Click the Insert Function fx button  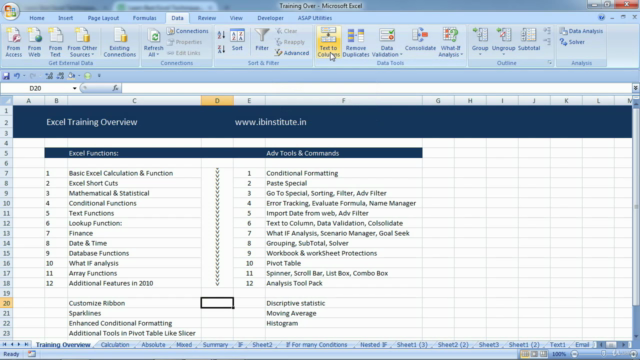click(x=116, y=88)
